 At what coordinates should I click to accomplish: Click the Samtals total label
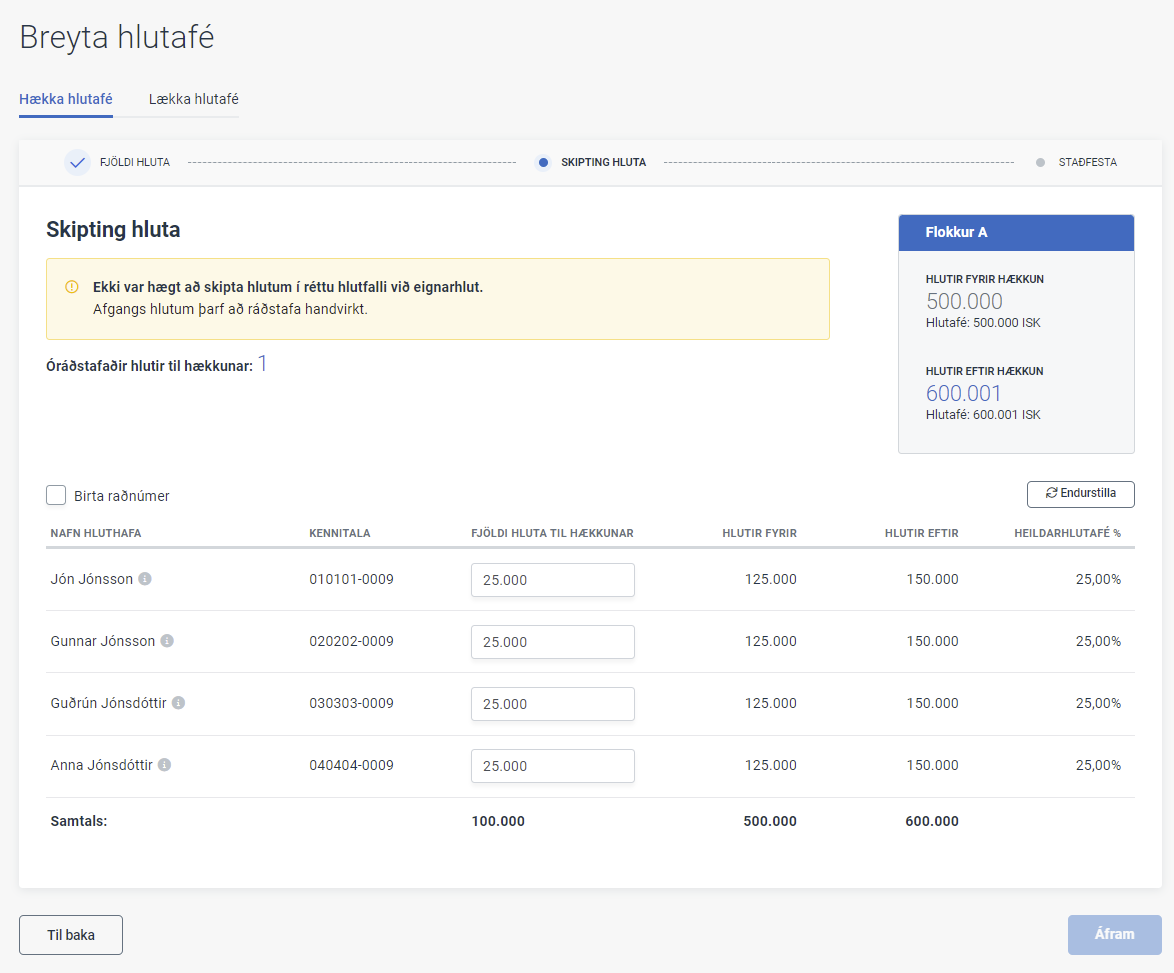(79, 821)
